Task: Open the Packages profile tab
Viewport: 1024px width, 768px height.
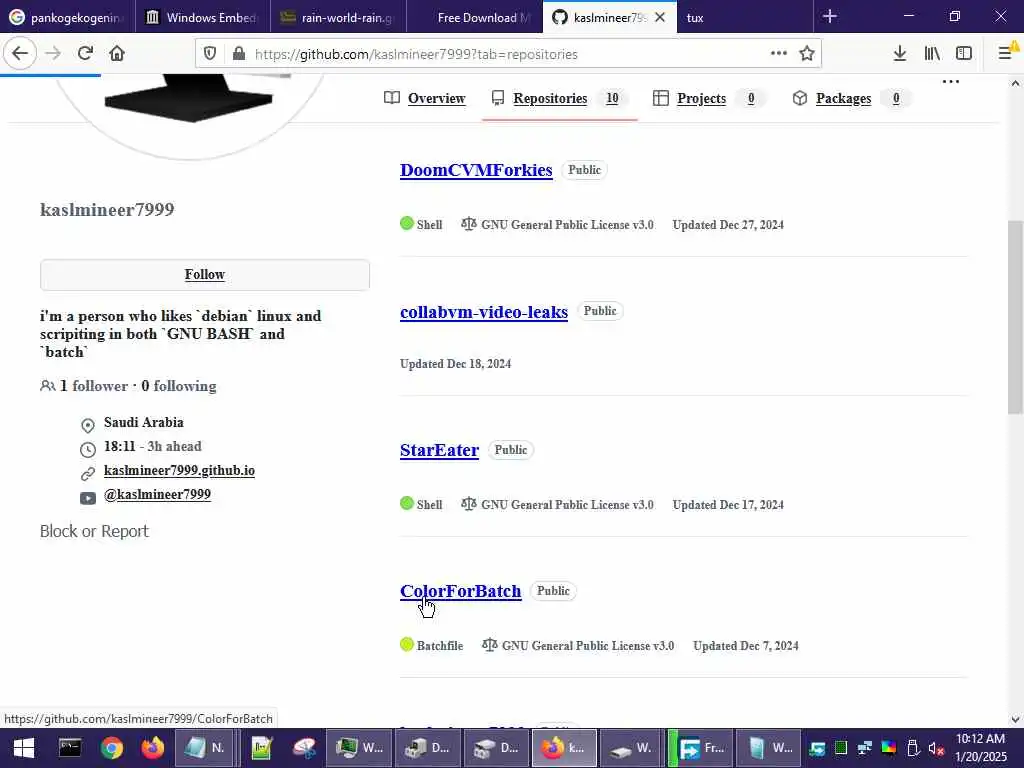Action: coord(850,98)
